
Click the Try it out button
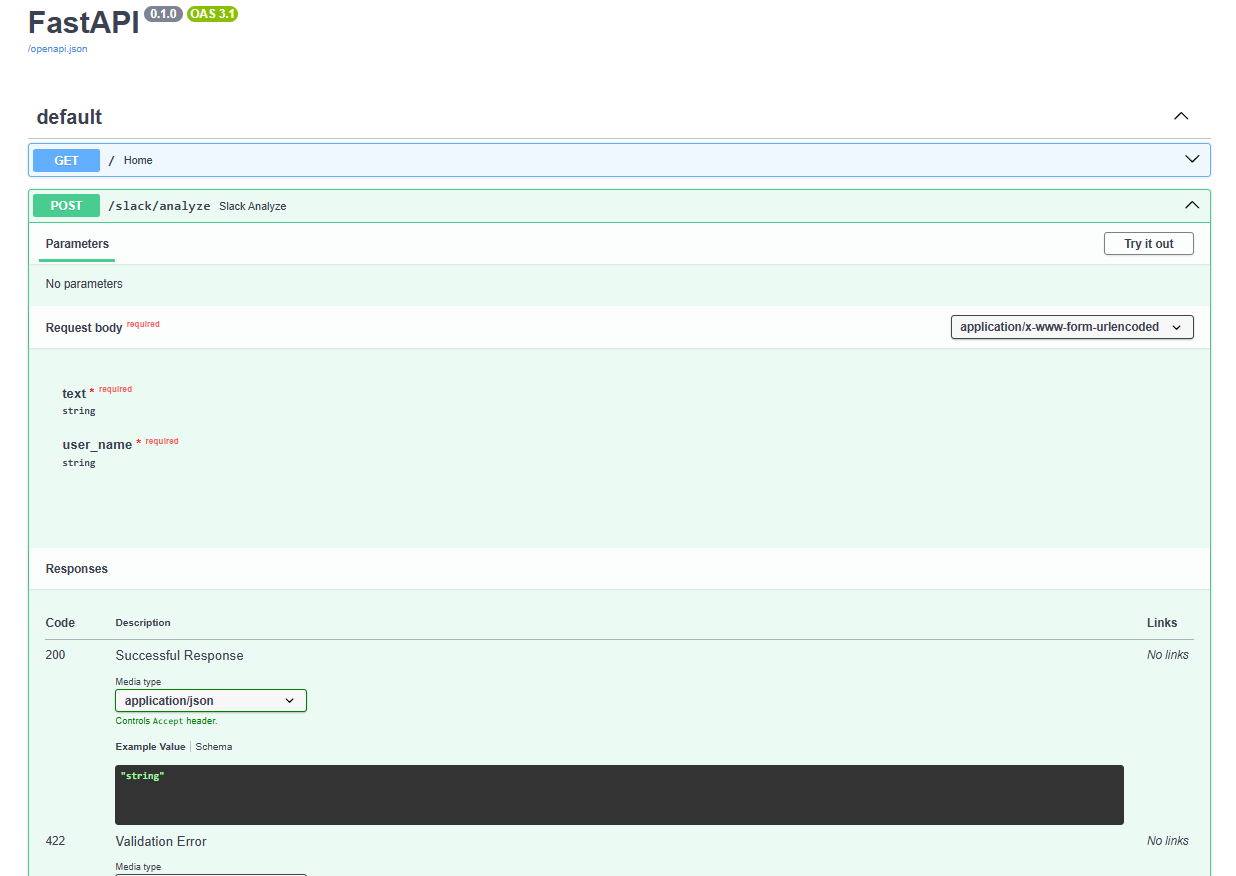pos(1148,244)
